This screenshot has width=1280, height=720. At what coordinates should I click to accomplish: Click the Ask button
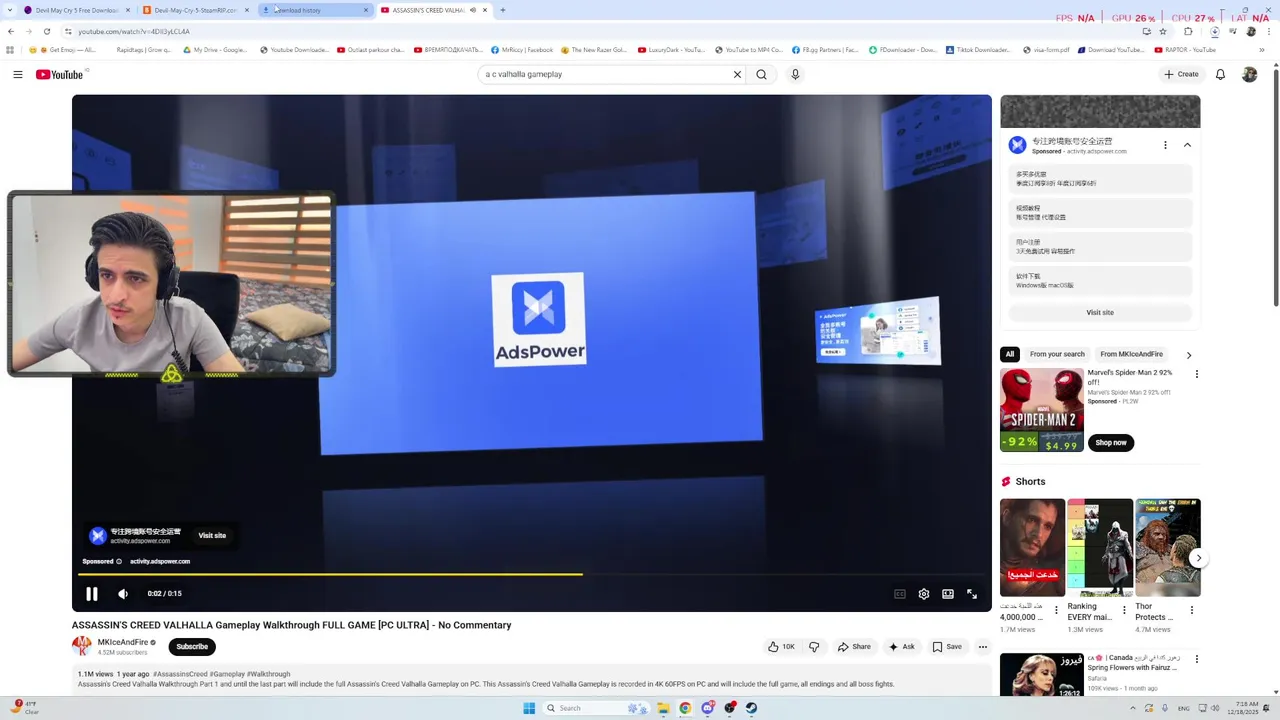point(902,647)
